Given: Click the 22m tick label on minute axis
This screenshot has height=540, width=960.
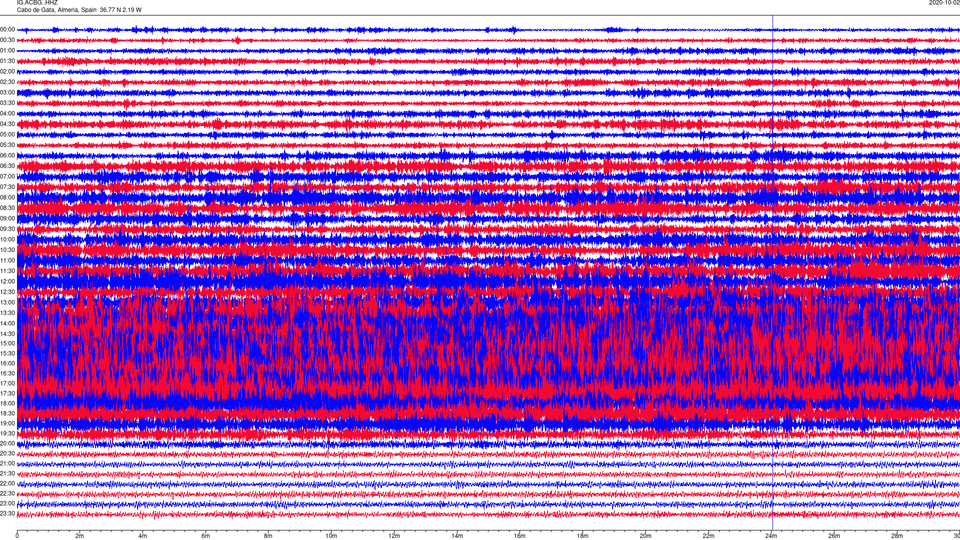Looking at the screenshot, I should click(708, 536).
